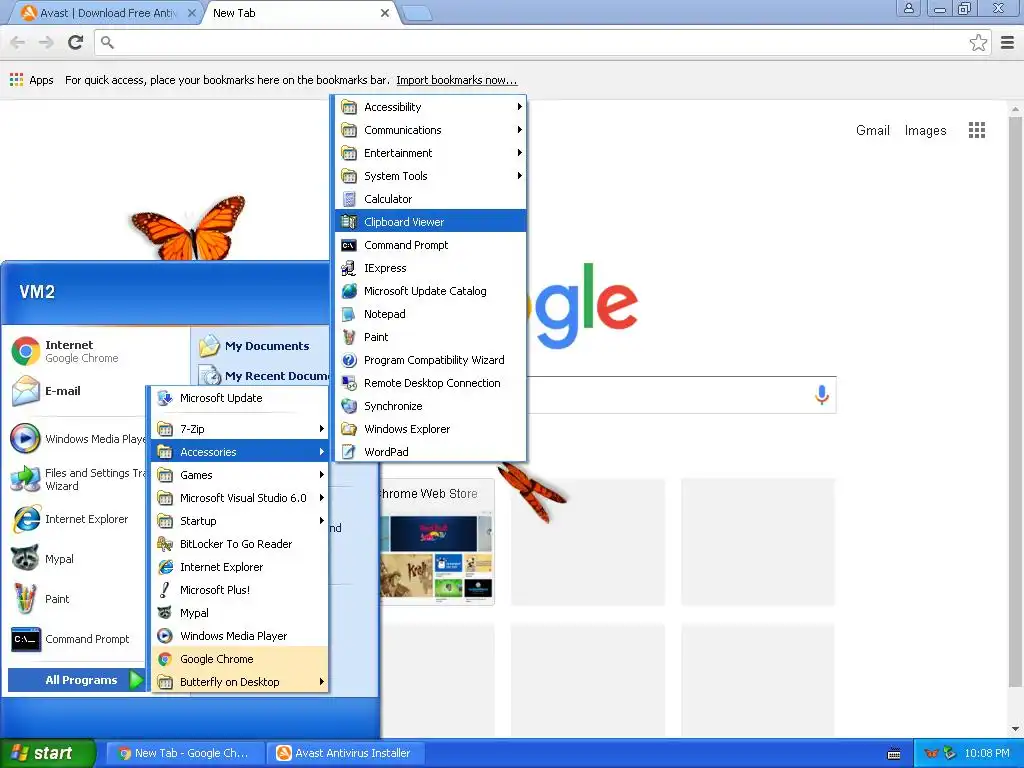Reload the current Chrome page
This screenshot has height=768, width=1024.
coord(76,42)
